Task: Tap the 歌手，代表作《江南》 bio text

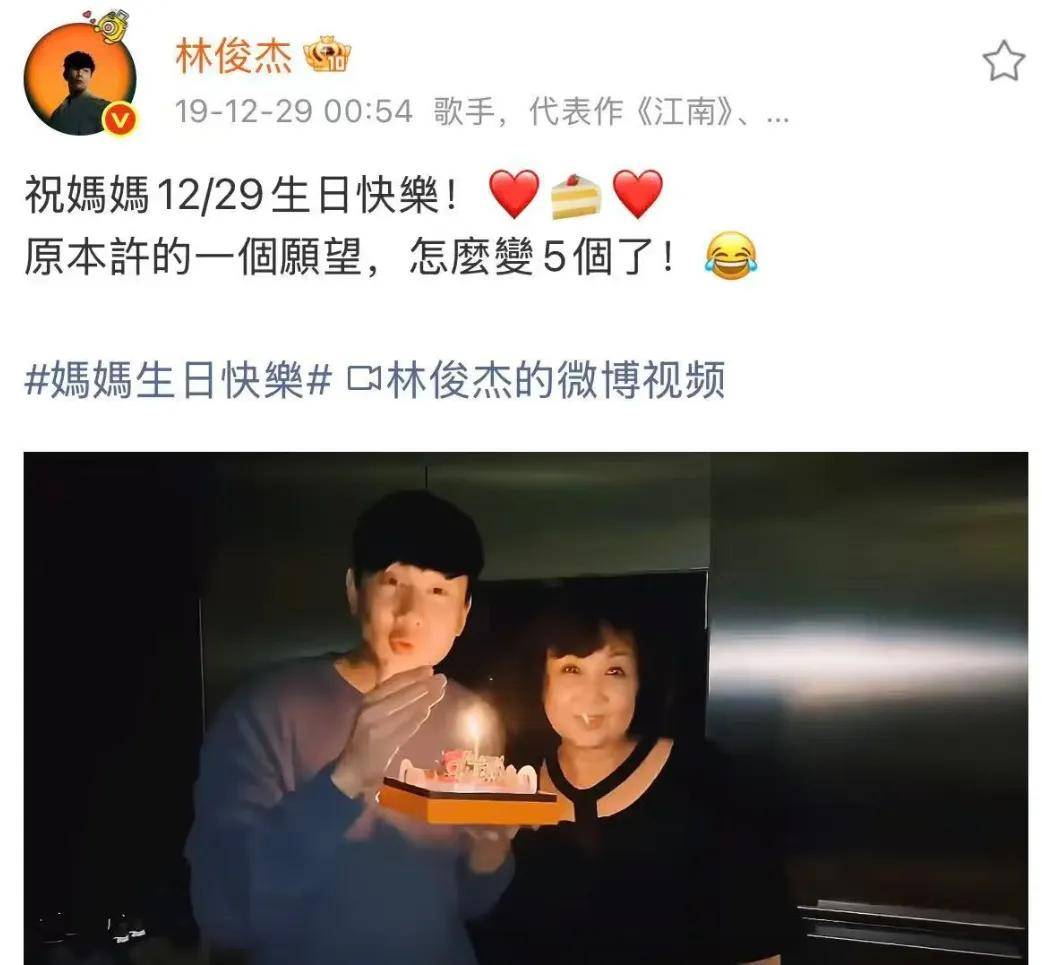Action: point(583,111)
